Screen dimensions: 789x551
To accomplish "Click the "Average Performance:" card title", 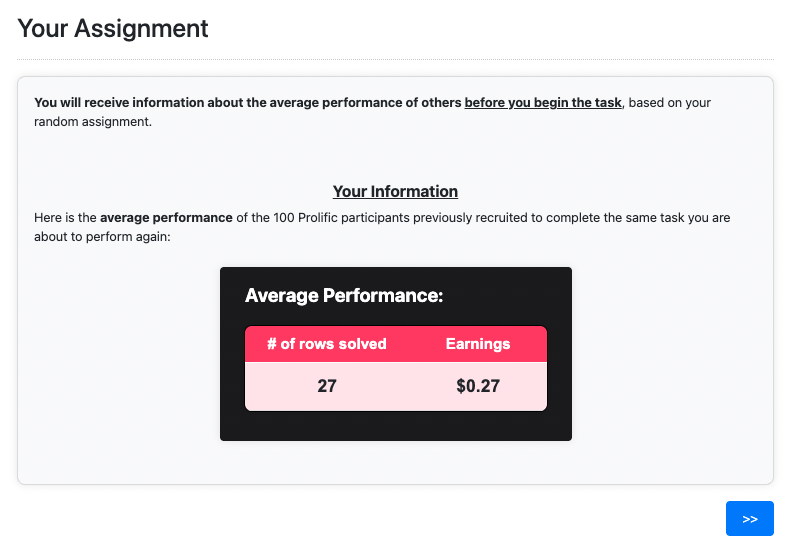I will click(343, 296).
